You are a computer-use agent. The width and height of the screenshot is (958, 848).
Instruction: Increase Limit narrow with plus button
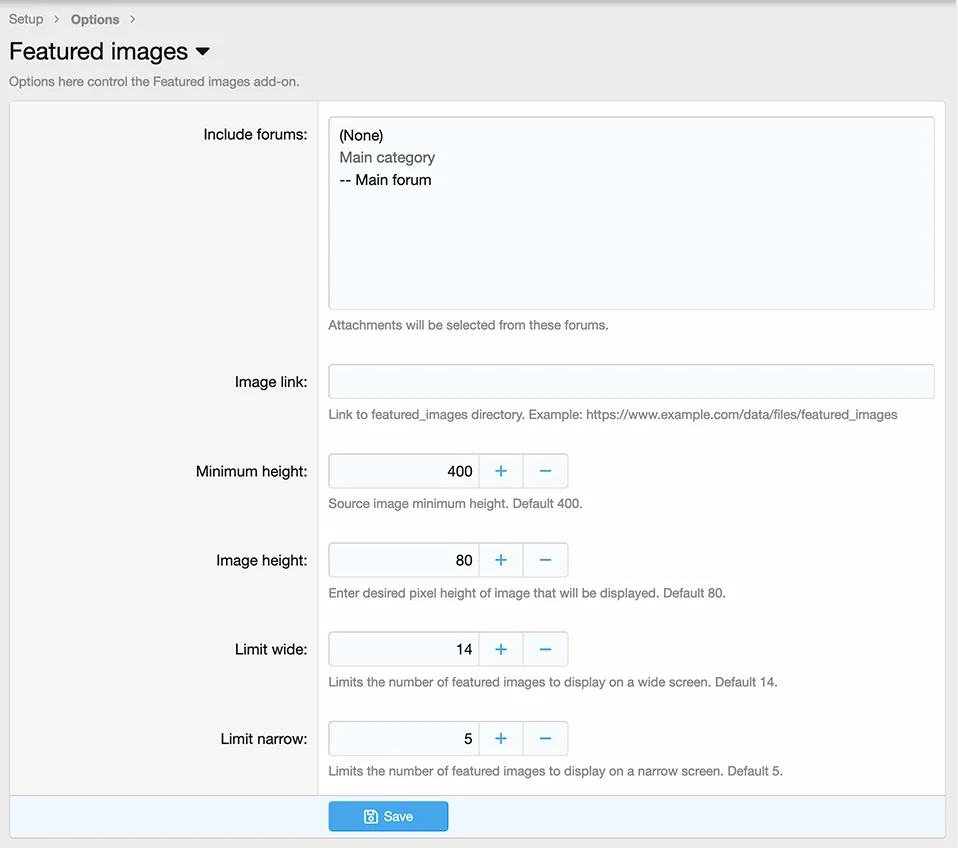point(501,739)
